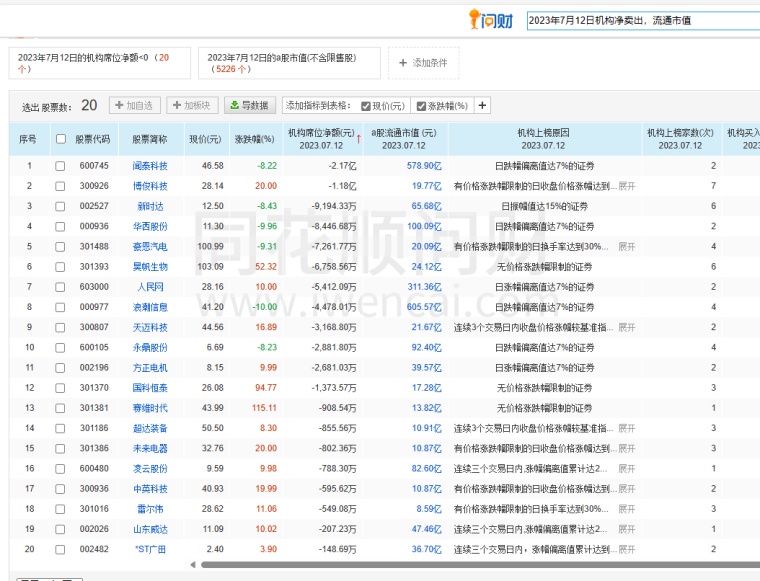Sort by 涨跌幅(%) column header
The image size is (760, 581).
pyautogui.click(x=254, y=139)
